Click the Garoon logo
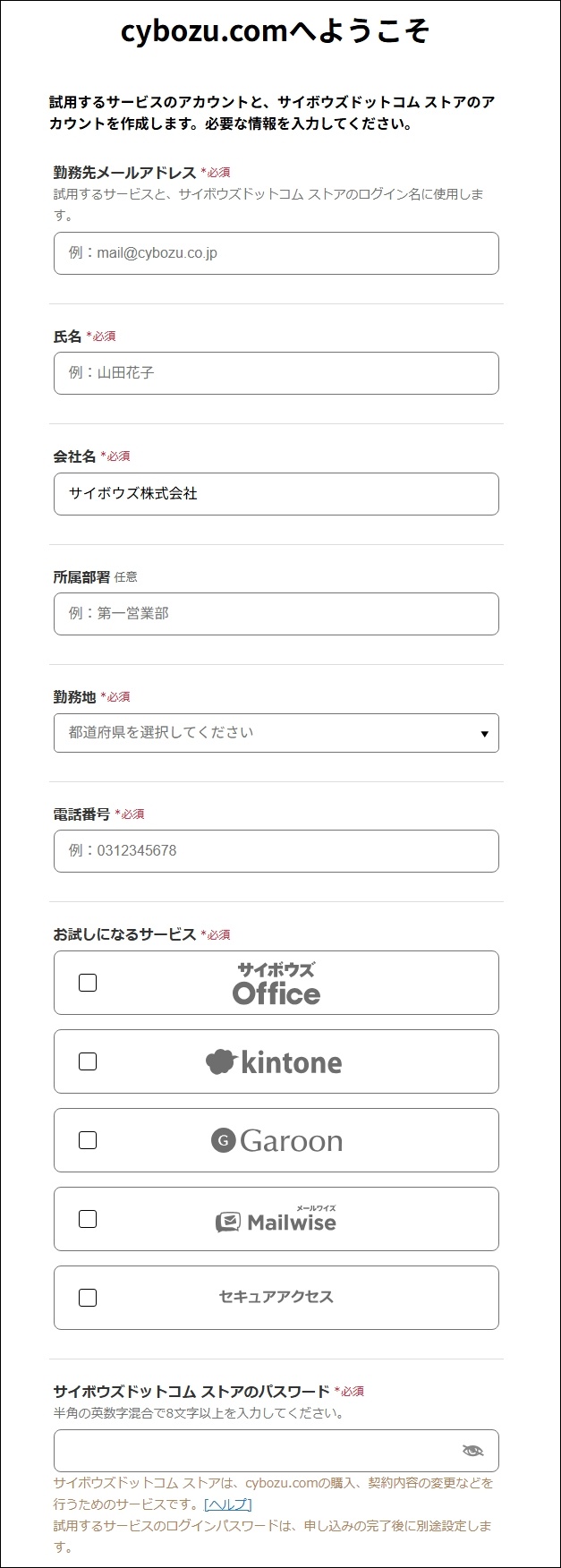The height and width of the screenshot is (1568, 561). point(276,1140)
